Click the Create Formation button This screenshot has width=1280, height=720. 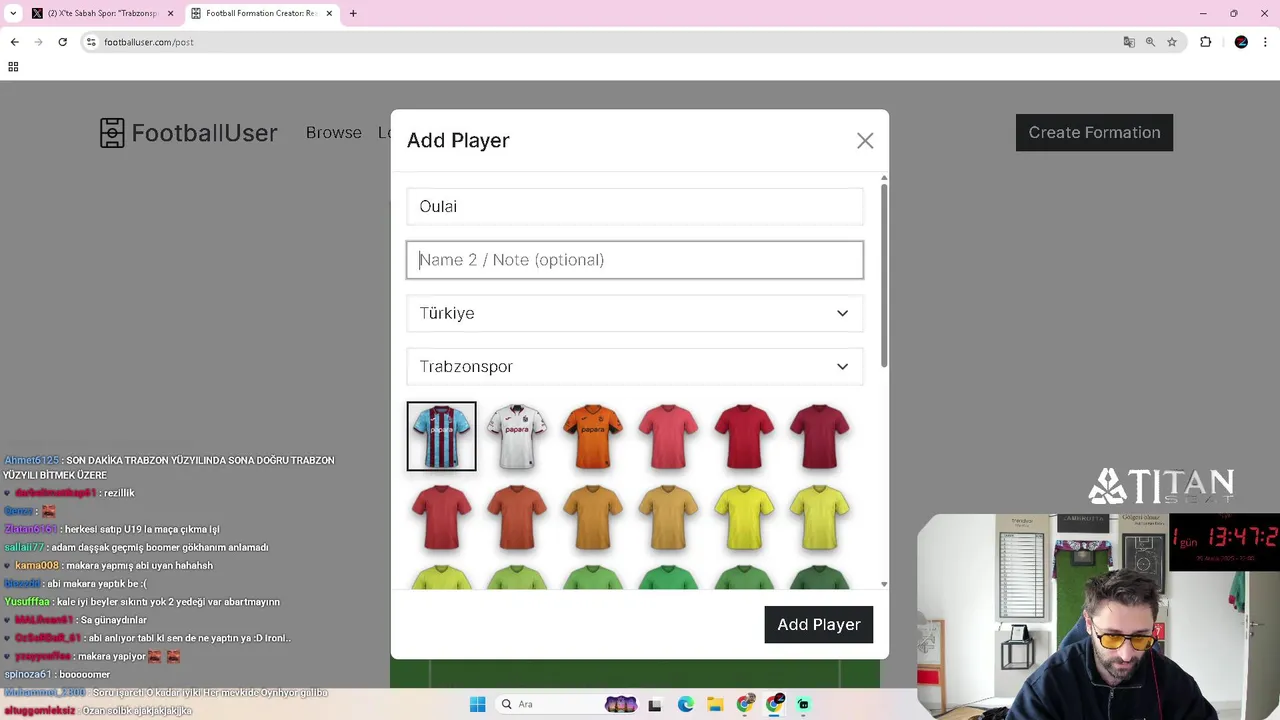(x=1094, y=132)
